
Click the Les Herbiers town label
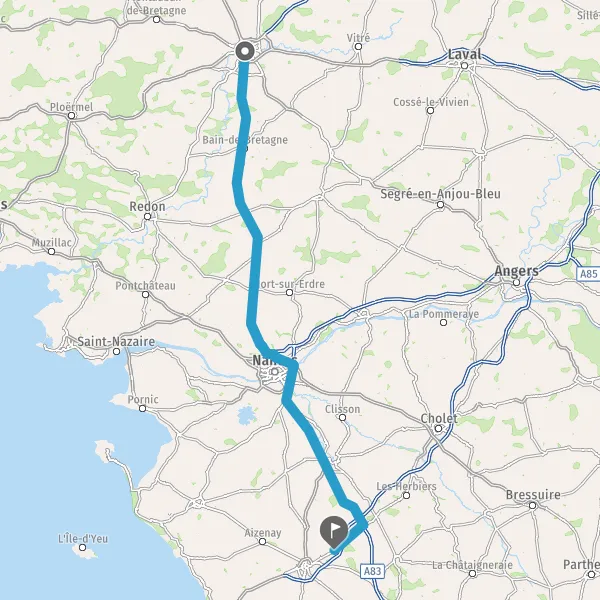[406, 486]
